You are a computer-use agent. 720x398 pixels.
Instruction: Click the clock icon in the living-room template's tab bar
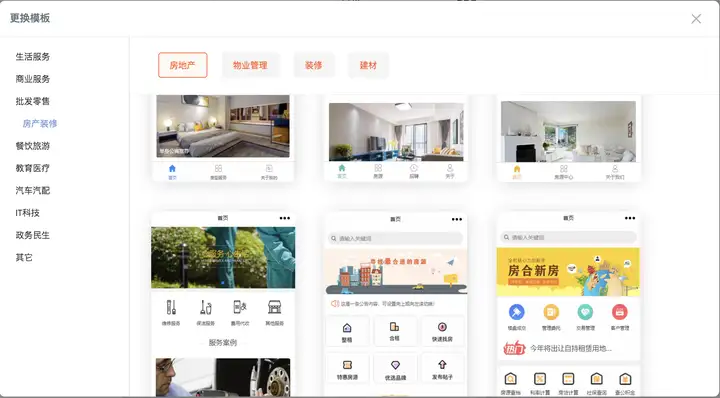click(414, 168)
